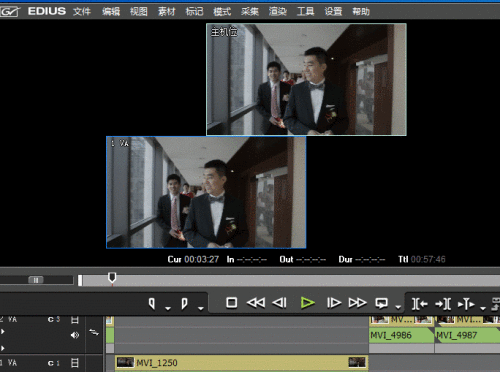Click the C1 channel mapping on track 1 VA

pos(54,363)
